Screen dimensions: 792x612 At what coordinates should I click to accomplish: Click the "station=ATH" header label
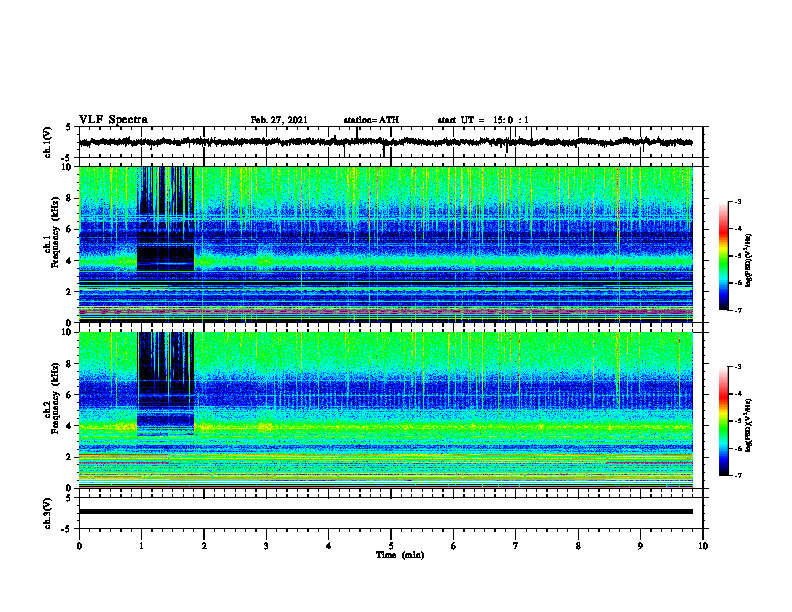point(371,120)
